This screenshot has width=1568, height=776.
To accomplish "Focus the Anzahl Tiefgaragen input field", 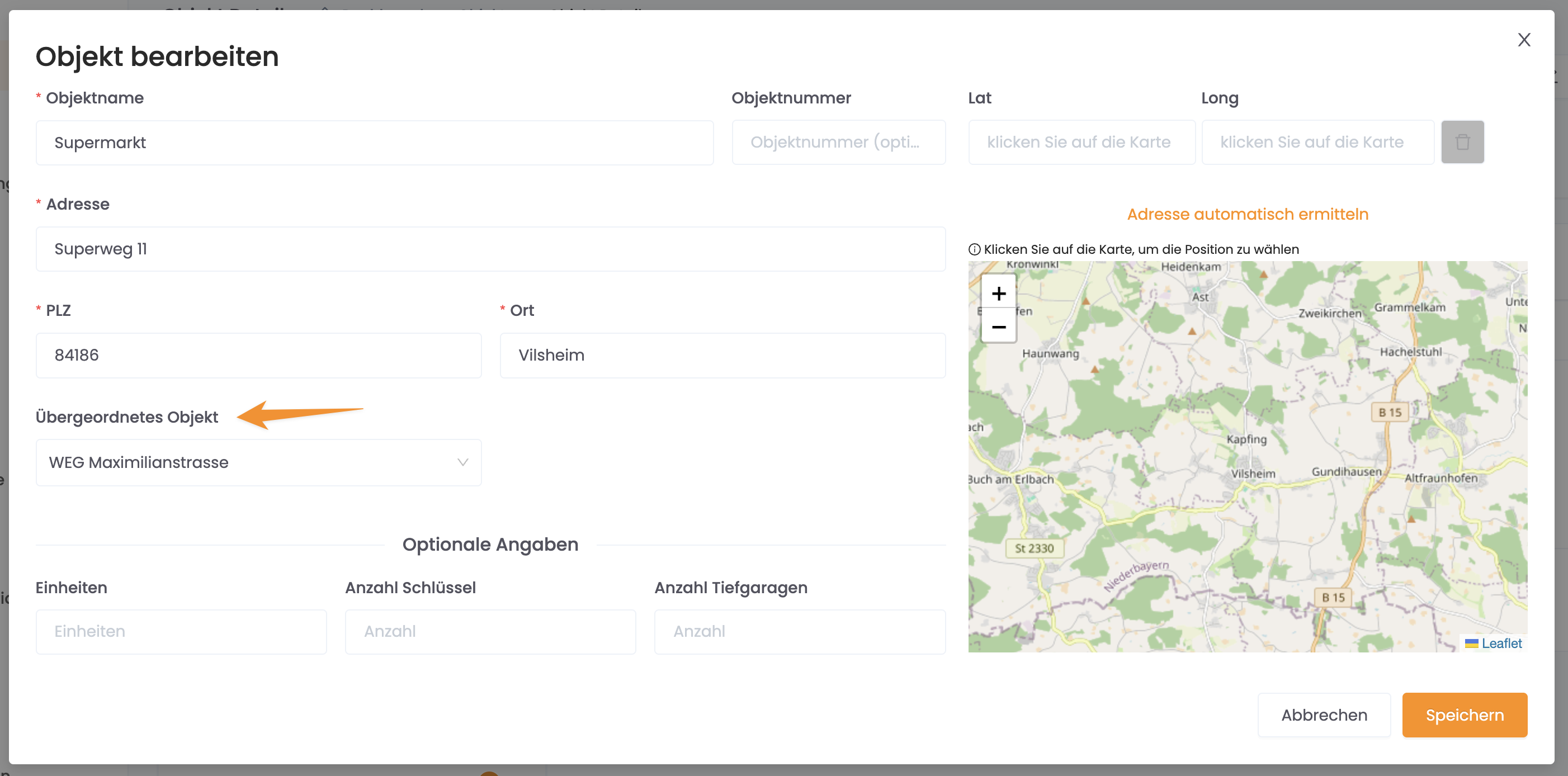I will tap(800, 632).
